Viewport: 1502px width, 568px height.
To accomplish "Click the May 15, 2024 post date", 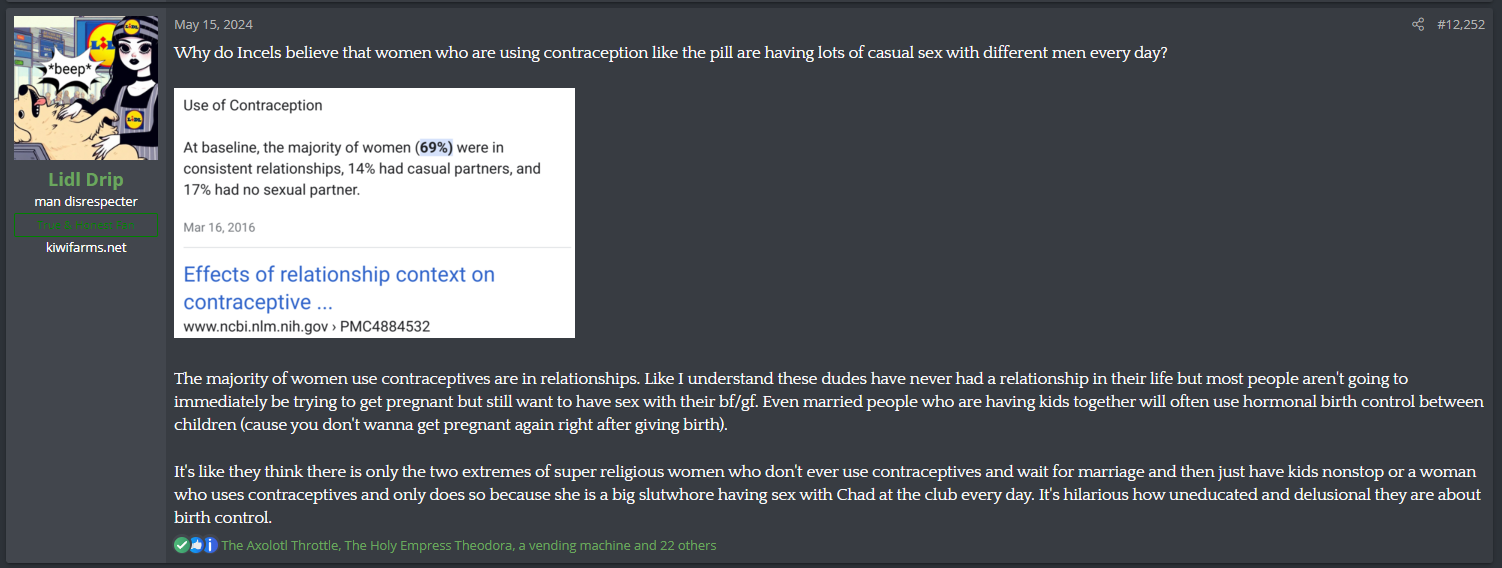I will pyautogui.click(x=213, y=24).
